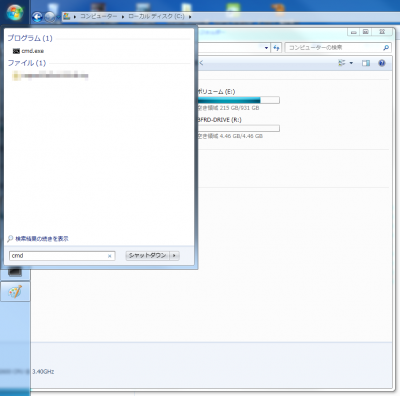Click the help question mark icon

click(x=382, y=63)
